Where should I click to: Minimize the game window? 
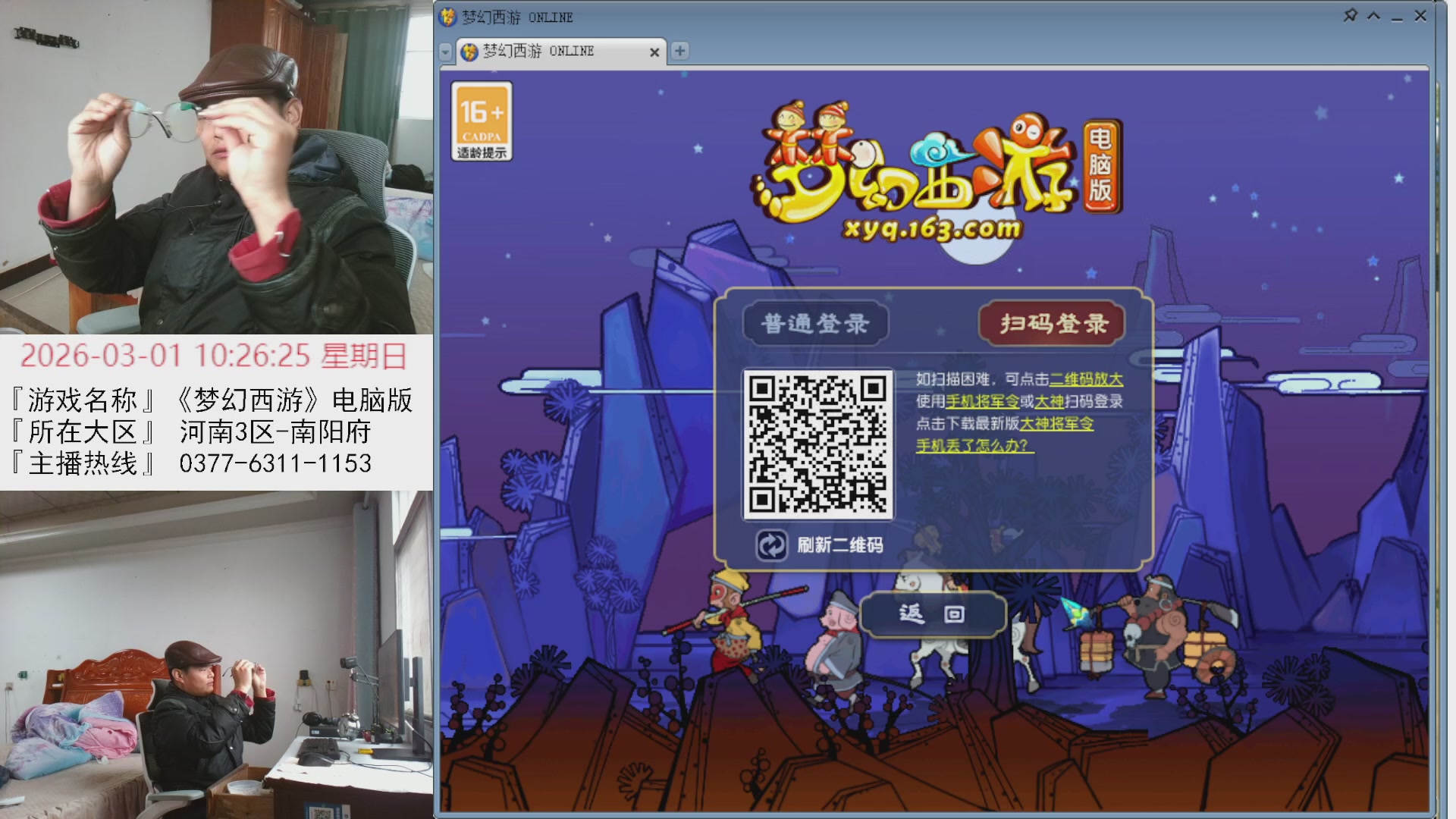(x=1397, y=17)
